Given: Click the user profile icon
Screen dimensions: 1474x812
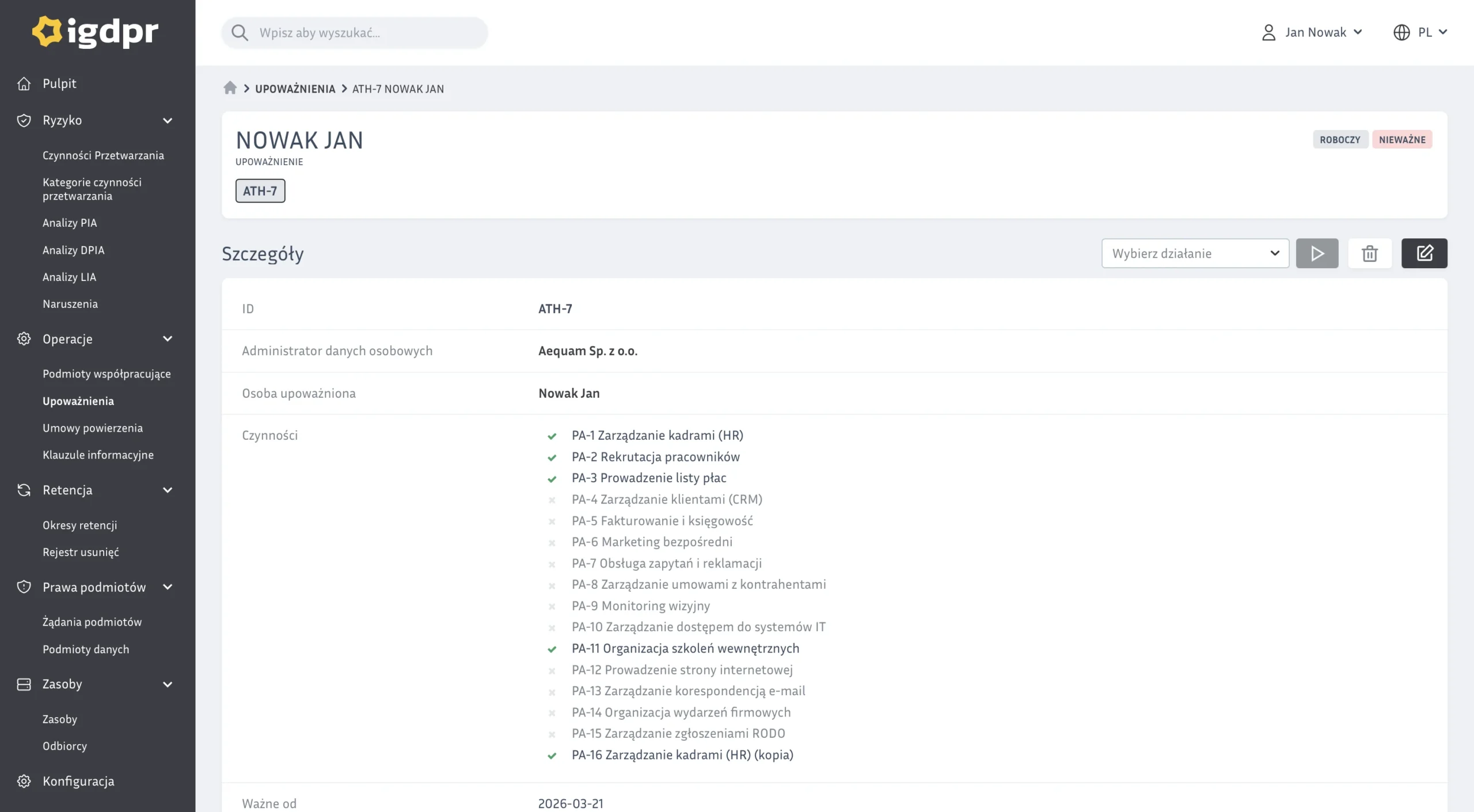Looking at the screenshot, I should (1268, 32).
